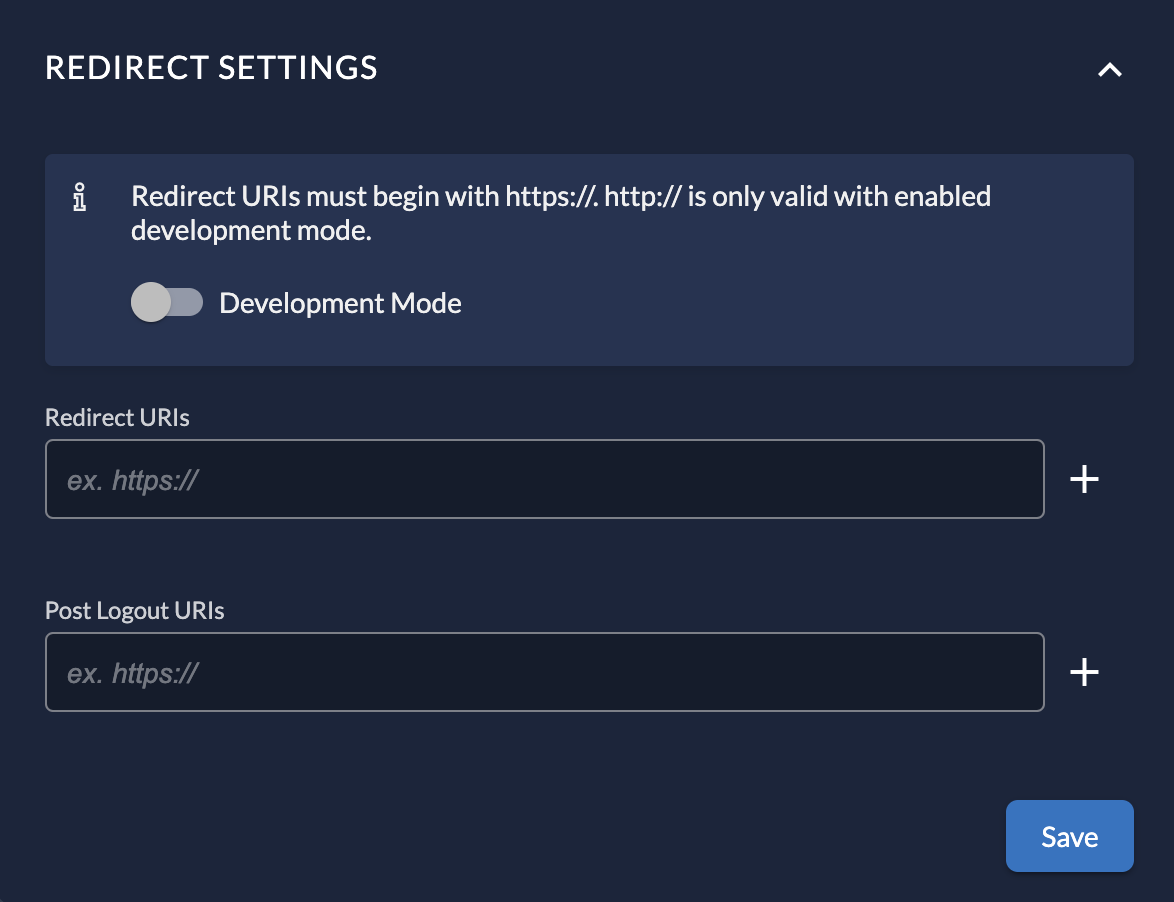Click the Redirect Settings section heading
This screenshot has height=902, width=1174.
pos(212,67)
